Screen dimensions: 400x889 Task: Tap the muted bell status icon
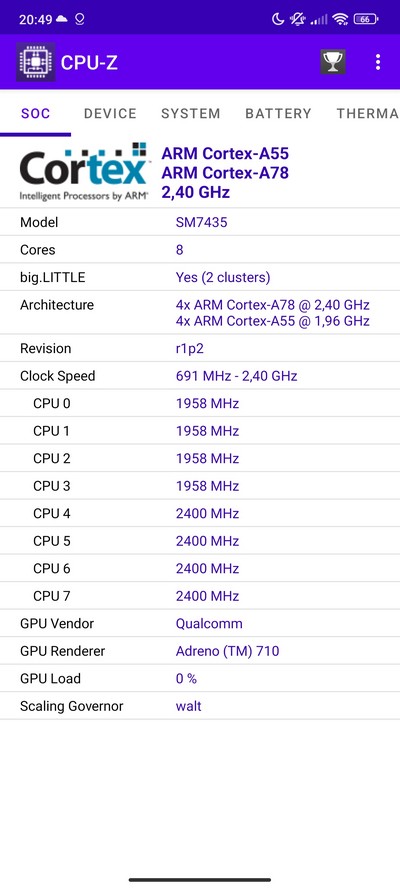297,19
